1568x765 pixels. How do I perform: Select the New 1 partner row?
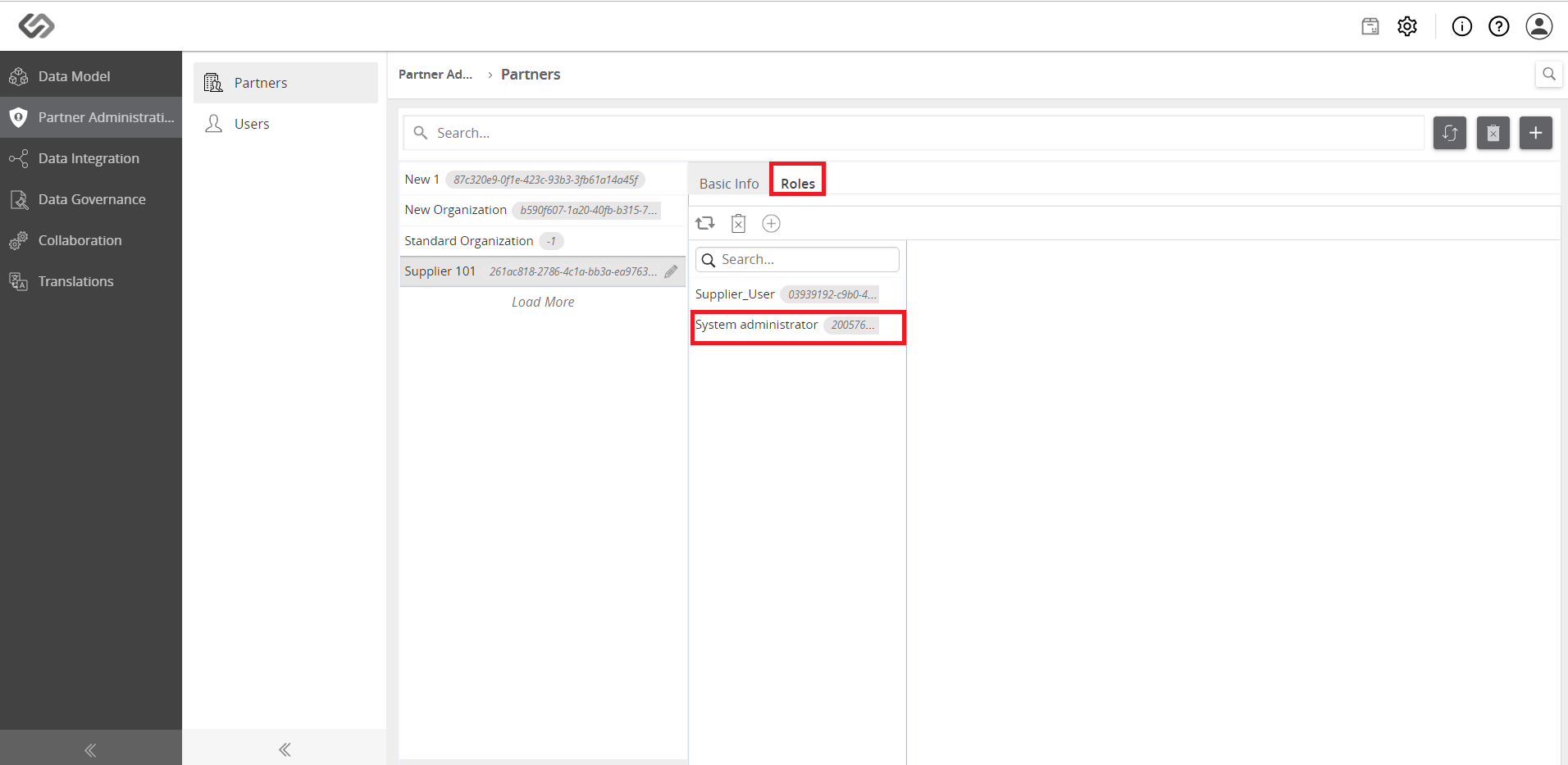[x=543, y=180]
